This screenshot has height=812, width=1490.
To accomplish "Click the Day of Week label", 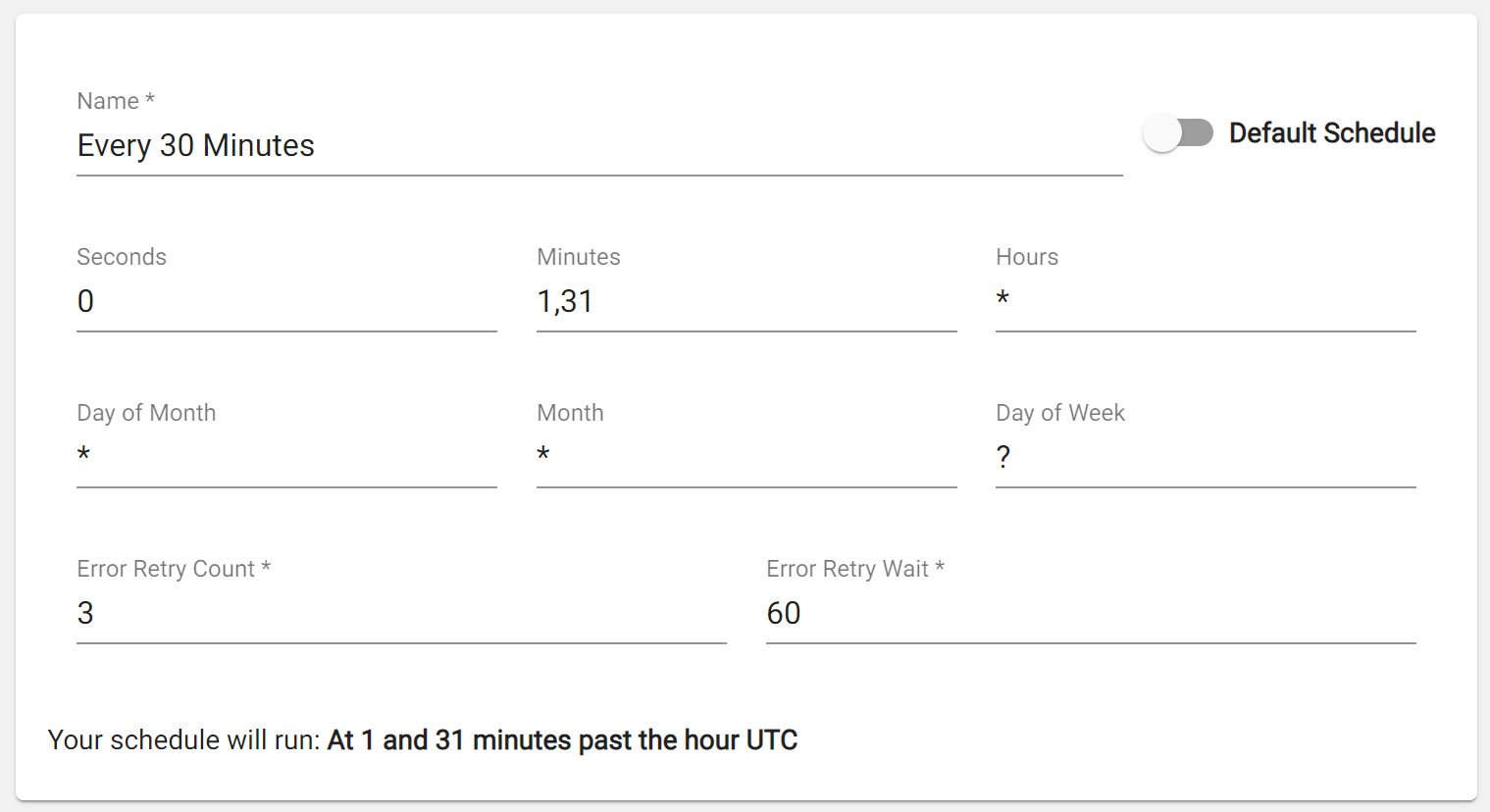I will pos(1060,413).
